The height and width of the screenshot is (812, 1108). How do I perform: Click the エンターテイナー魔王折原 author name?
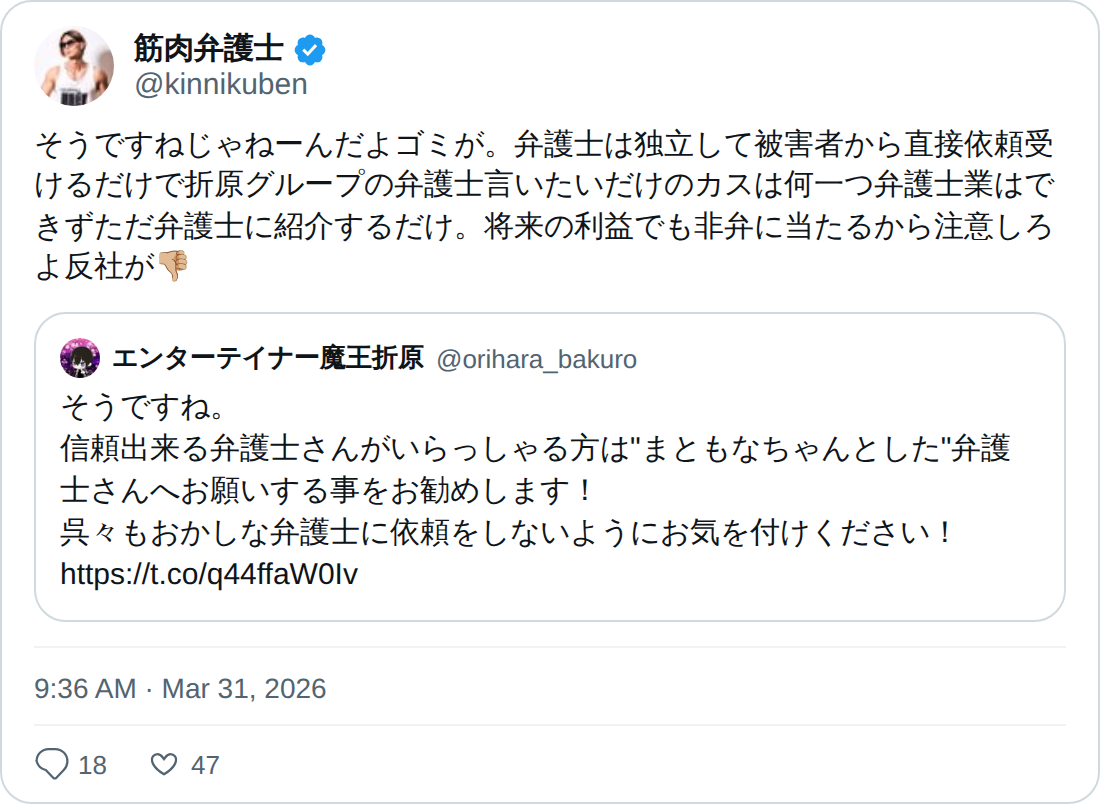(x=268, y=358)
